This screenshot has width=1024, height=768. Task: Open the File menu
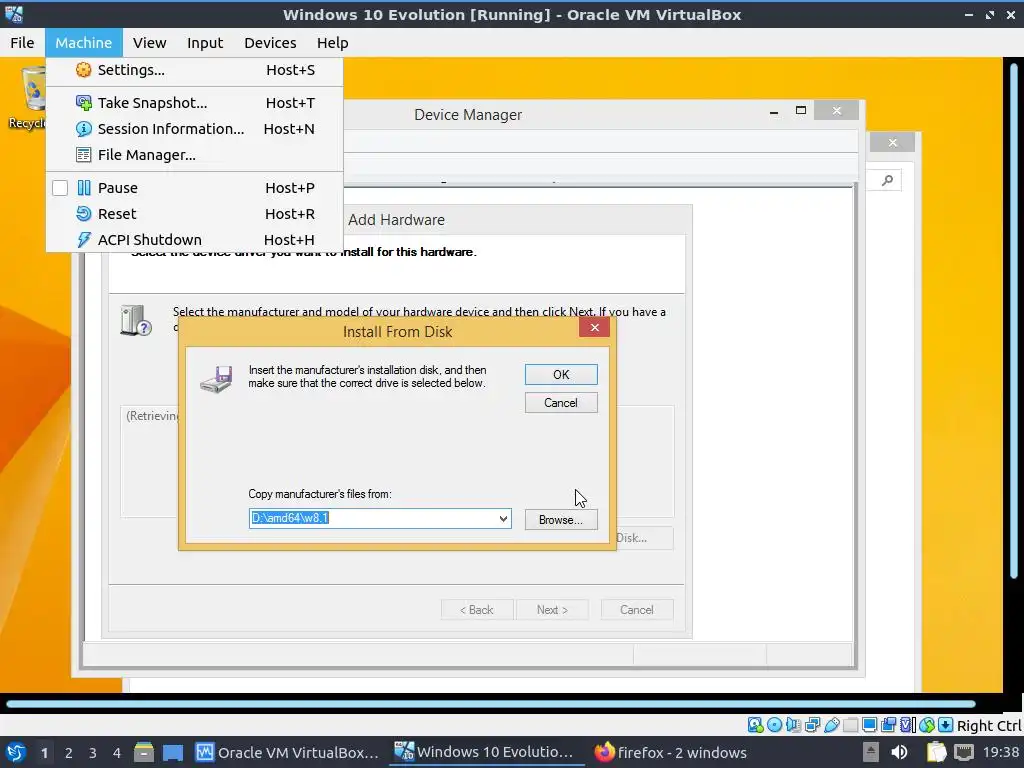[x=22, y=42]
